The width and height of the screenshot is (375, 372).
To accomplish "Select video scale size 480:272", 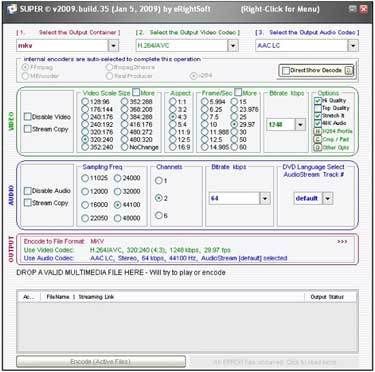I will 124,132.
